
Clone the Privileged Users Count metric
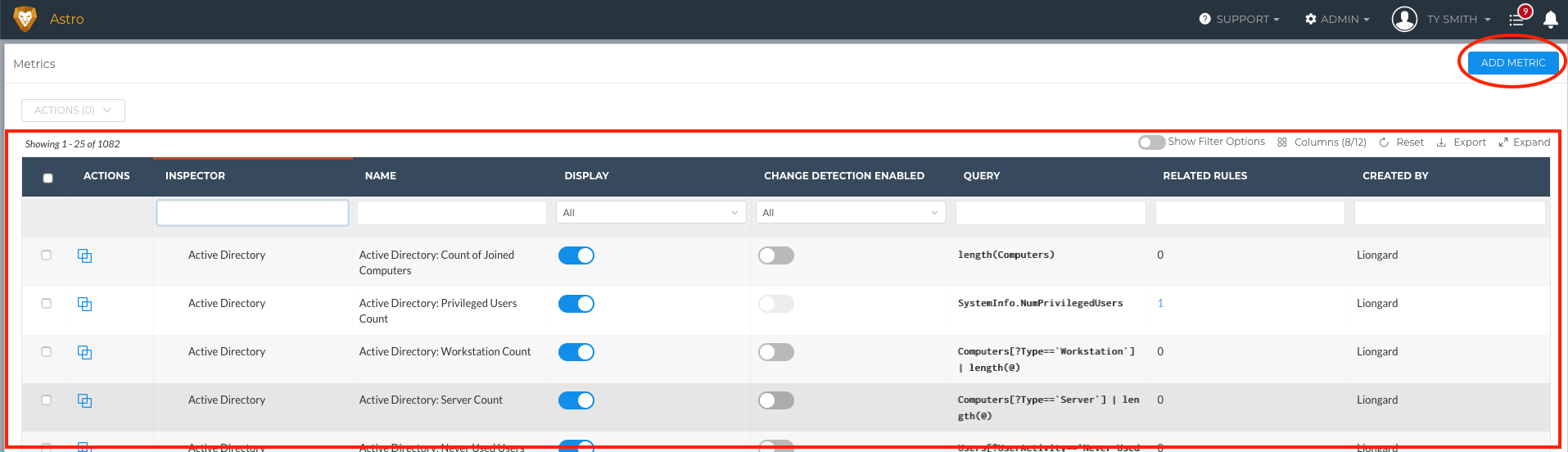84,304
